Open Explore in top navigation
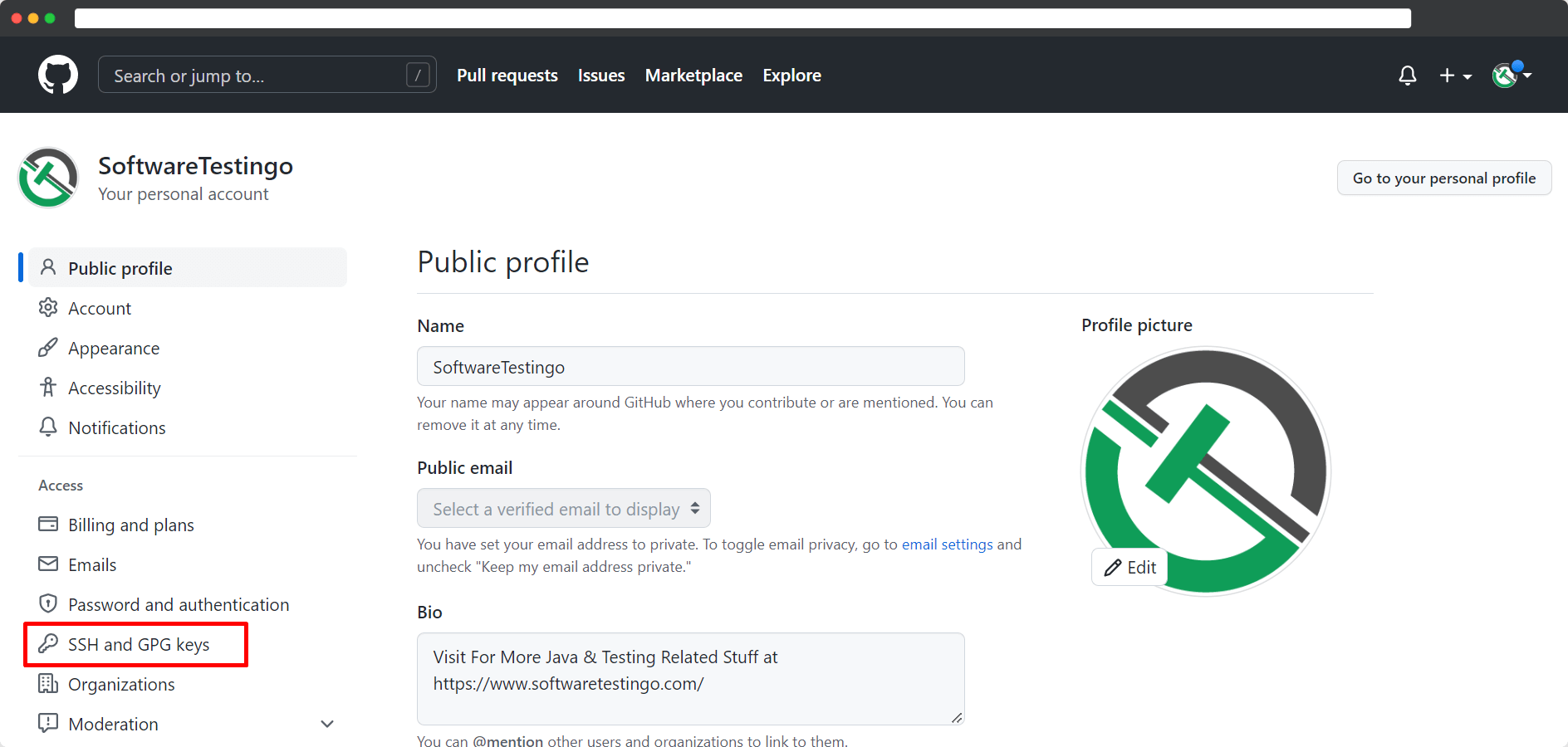 click(792, 76)
